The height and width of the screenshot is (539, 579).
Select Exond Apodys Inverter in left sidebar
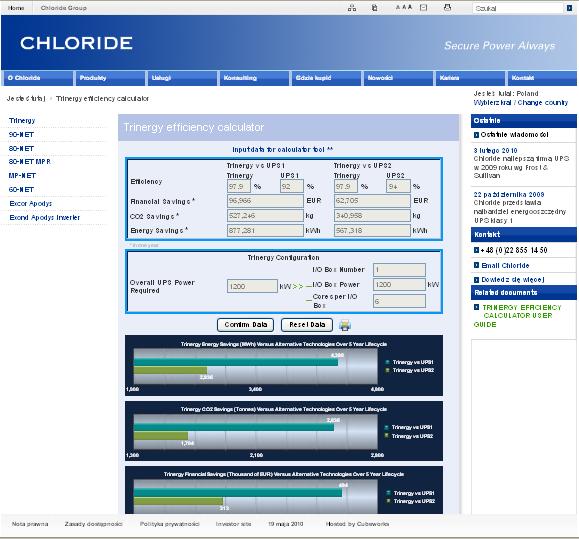click(x=45, y=218)
